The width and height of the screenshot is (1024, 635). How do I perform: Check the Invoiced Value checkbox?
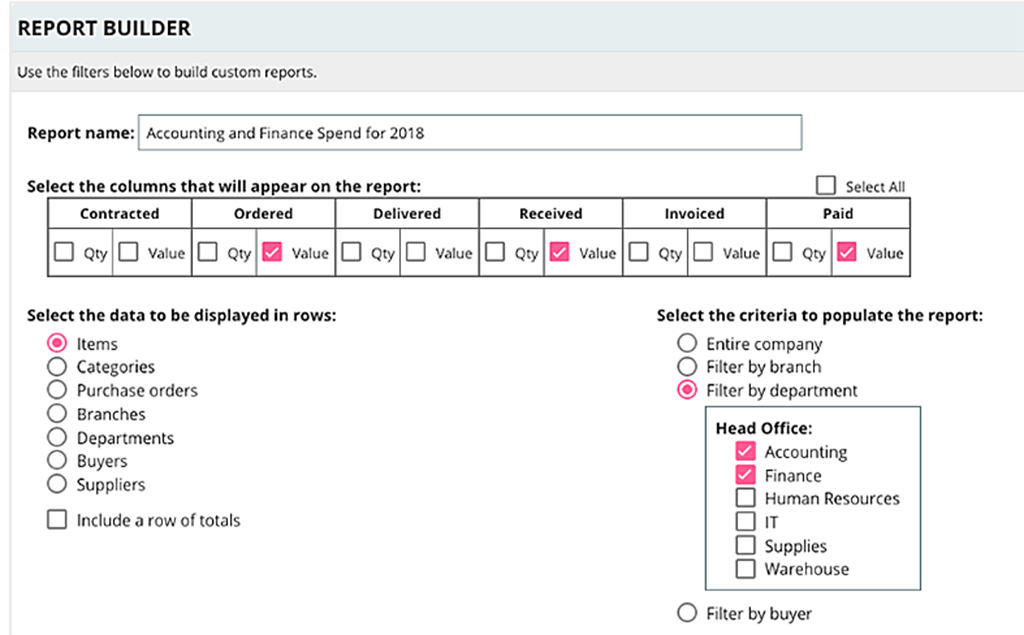(703, 252)
